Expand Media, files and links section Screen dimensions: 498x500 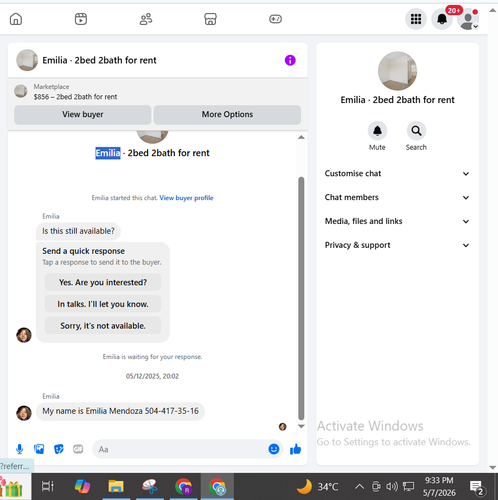click(397, 221)
